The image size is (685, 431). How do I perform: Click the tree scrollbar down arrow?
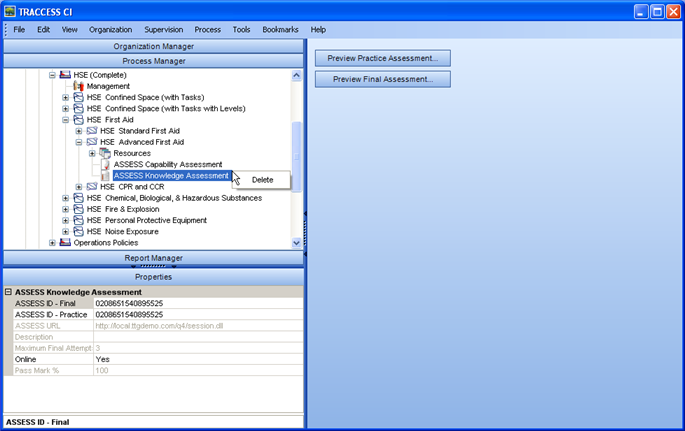tap(296, 243)
